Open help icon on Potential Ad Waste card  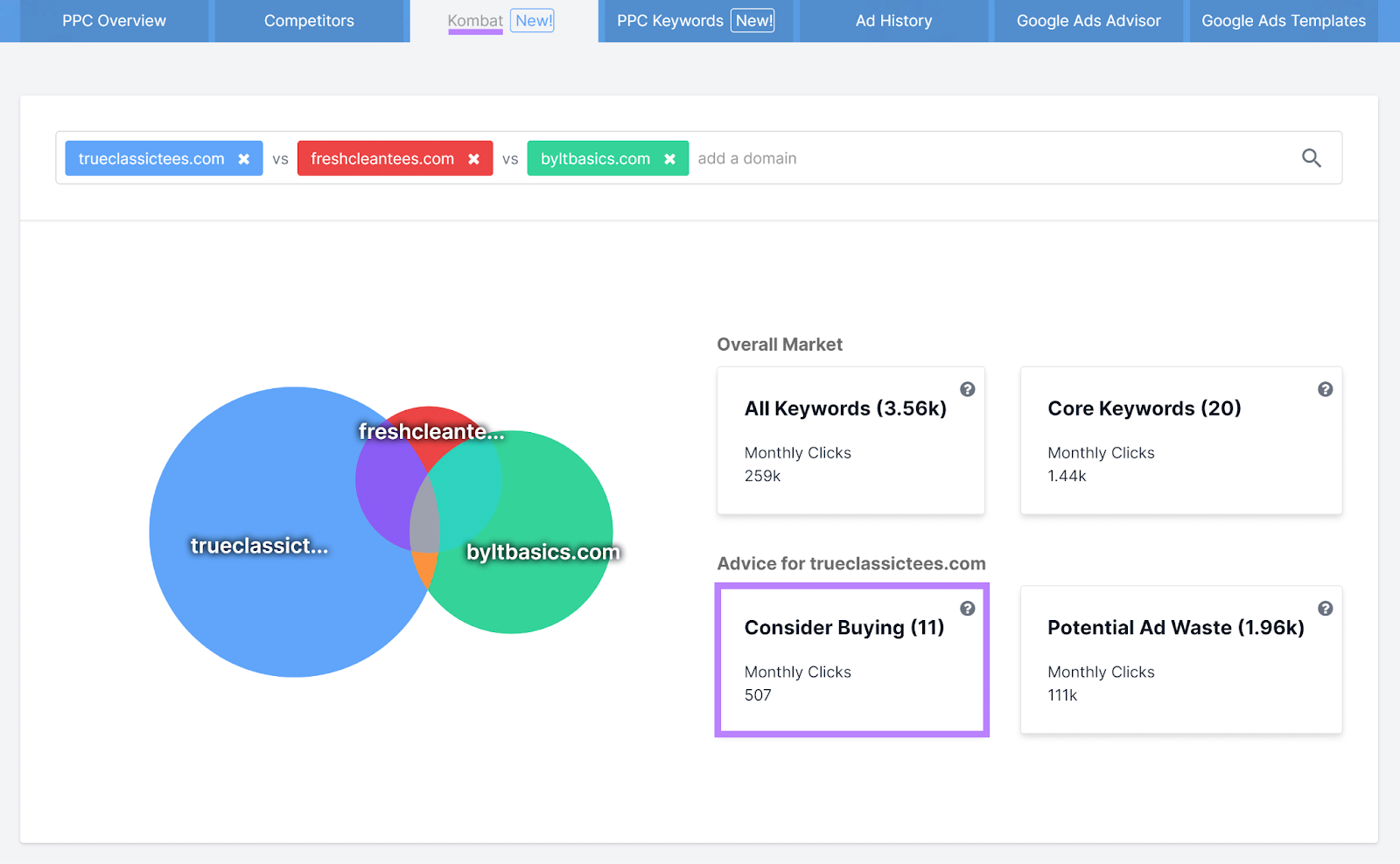(1325, 609)
